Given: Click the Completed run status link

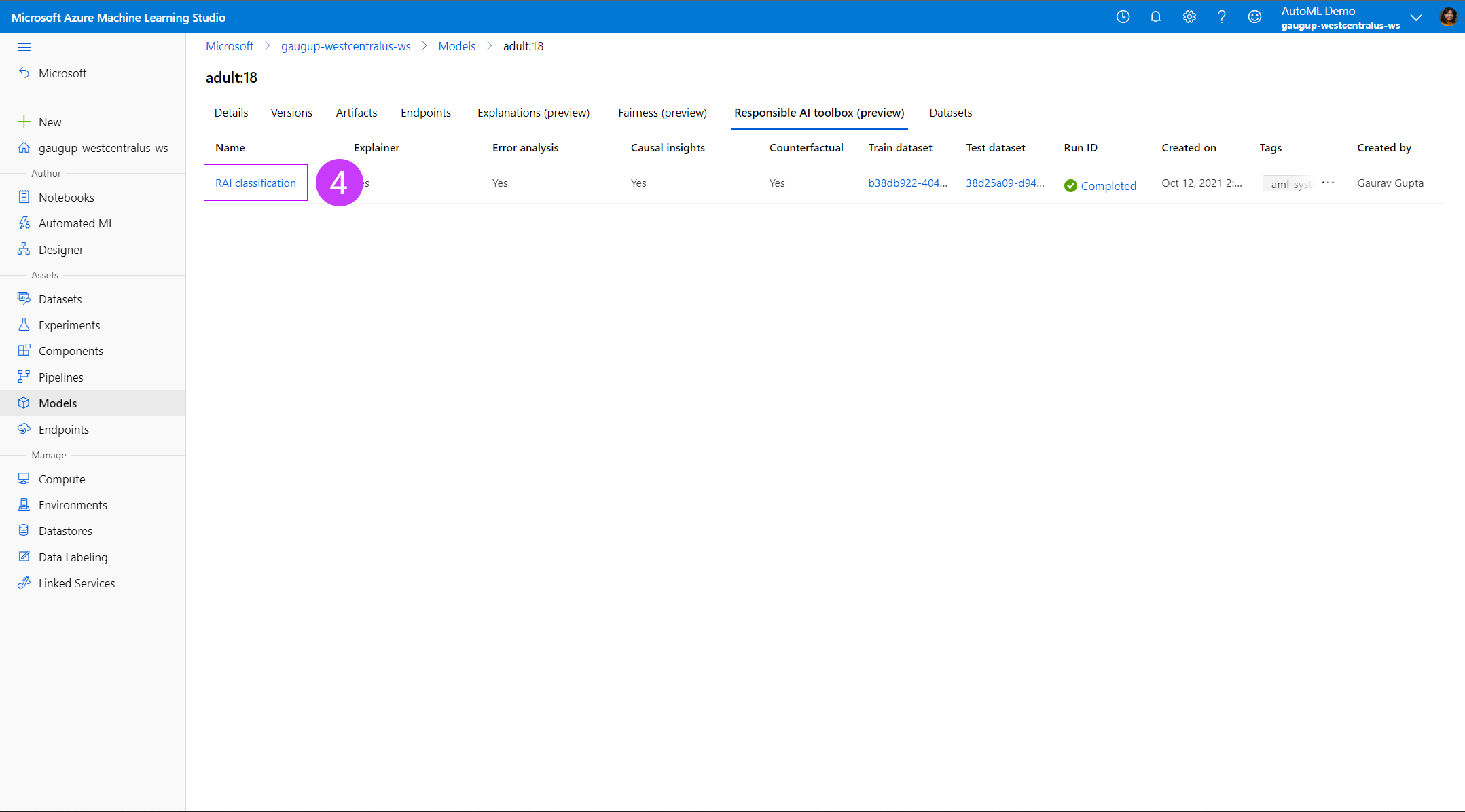Looking at the screenshot, I should tap(1108, 186).
